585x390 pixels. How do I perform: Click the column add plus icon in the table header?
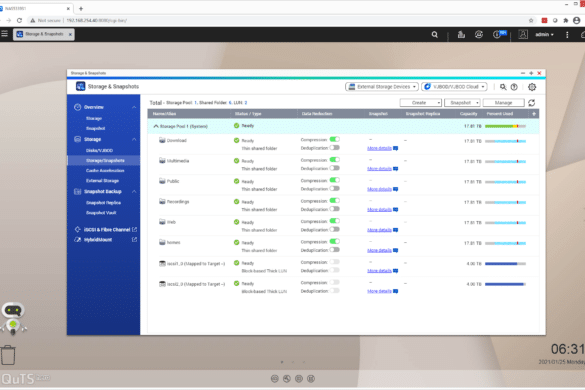pyautogui.click(x=534, y=114)
